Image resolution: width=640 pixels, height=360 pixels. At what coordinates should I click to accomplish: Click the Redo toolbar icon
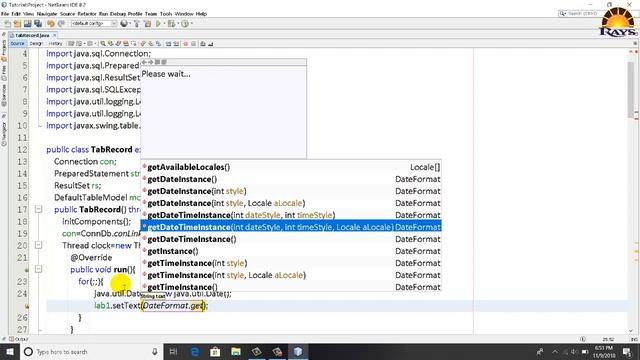pos(61,24)
